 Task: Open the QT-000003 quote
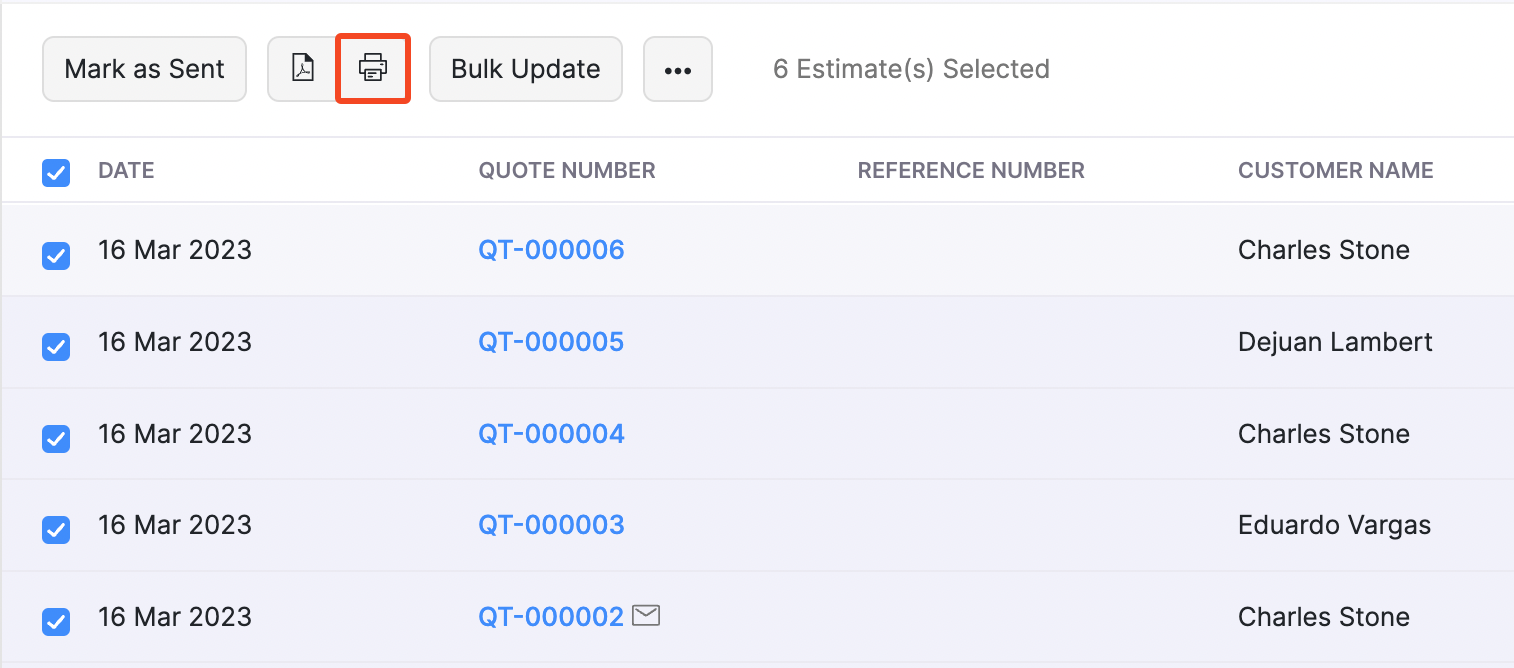551,525
